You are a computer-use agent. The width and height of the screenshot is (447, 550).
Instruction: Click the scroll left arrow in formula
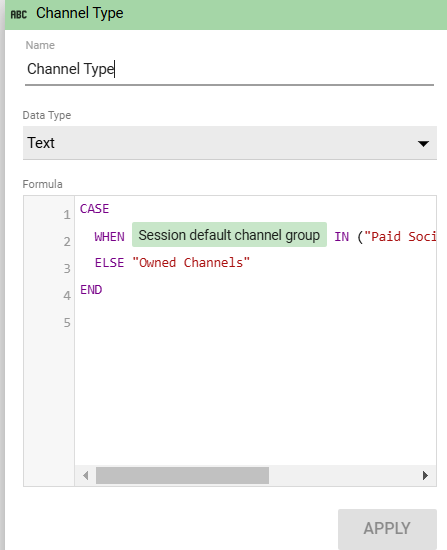point(85,475)
